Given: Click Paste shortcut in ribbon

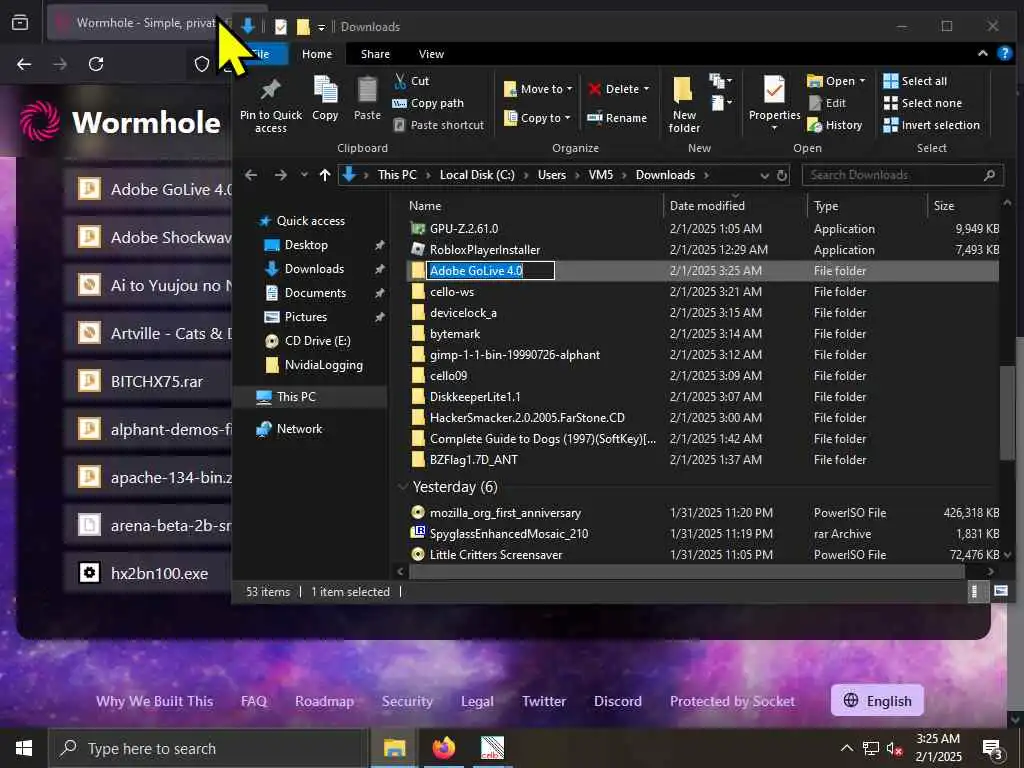Looking at the screenshot, I should 439,125.
